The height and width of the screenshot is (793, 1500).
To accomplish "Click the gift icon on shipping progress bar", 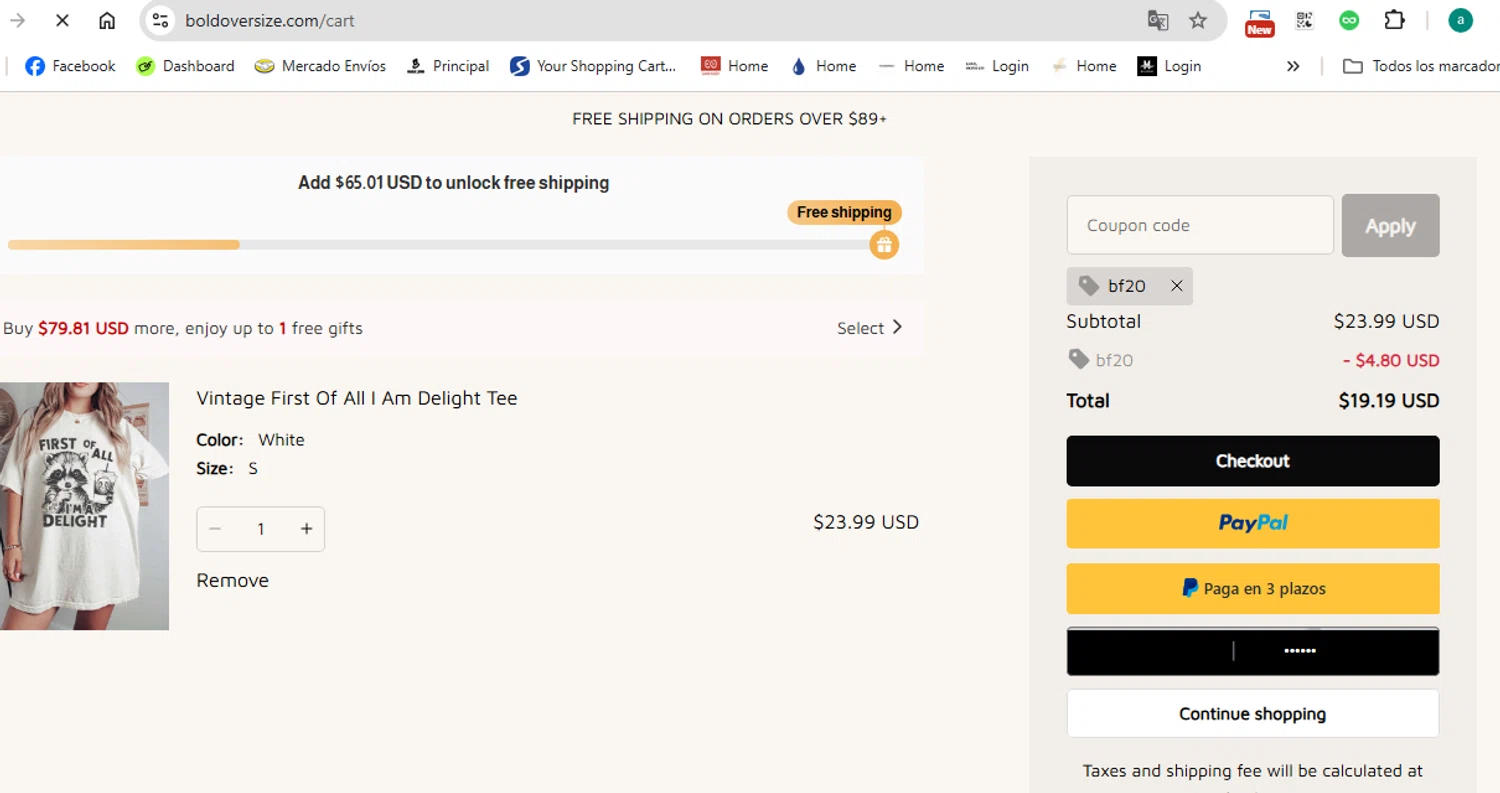I will pyautogui.click(x=884, y=245).
